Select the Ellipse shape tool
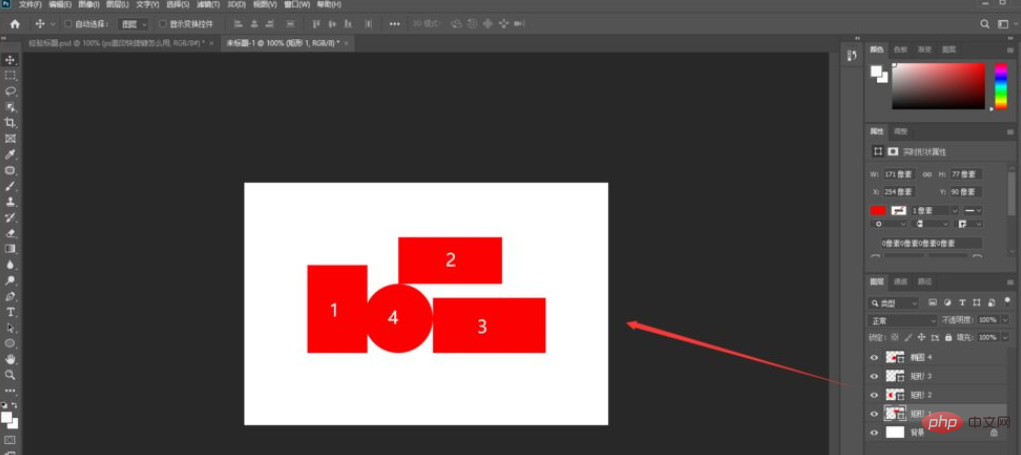Viewport: 1021px width, 455px height. [x=10, y=343]
